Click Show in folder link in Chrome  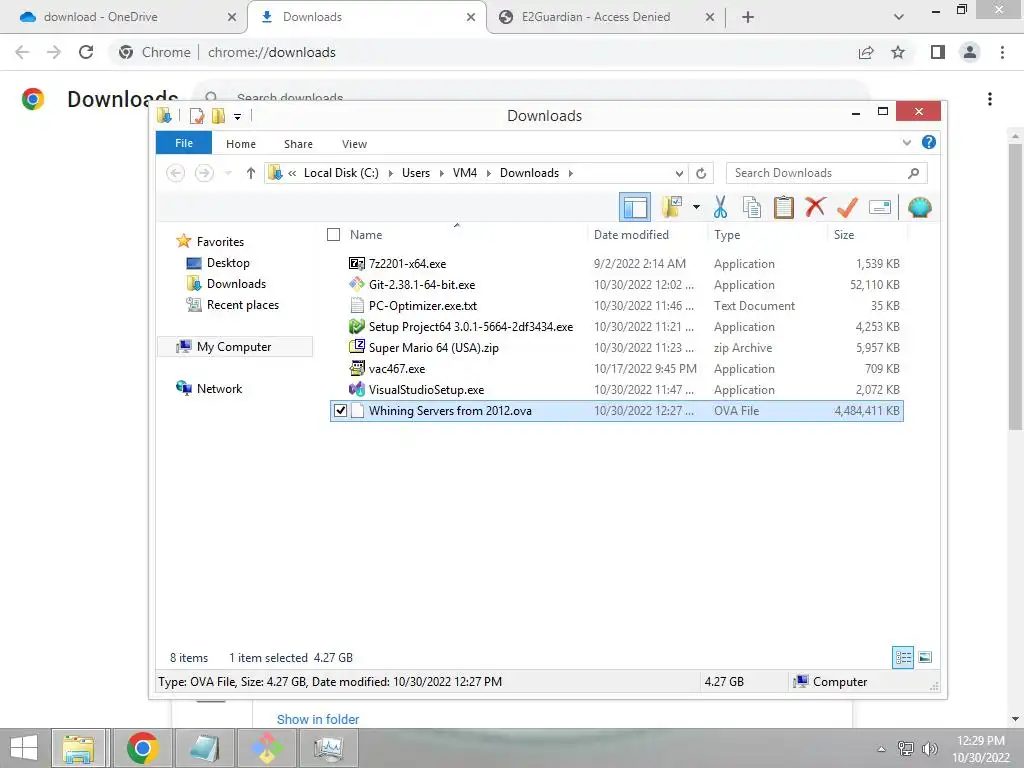[318, 719]
